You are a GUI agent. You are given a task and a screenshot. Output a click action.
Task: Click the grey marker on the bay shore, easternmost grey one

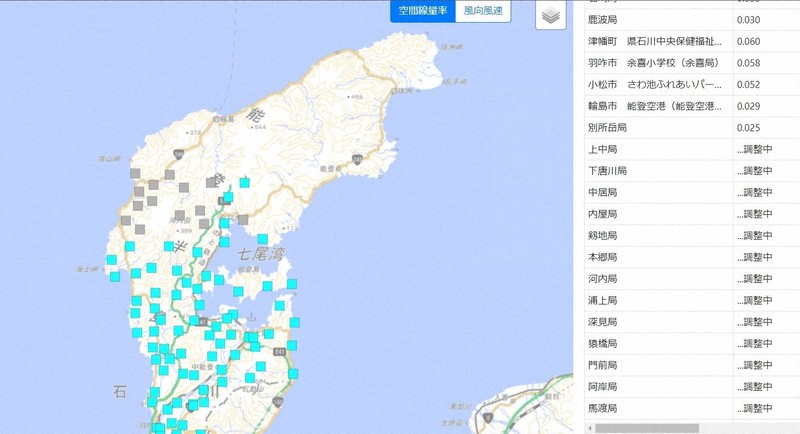[243, 220]
